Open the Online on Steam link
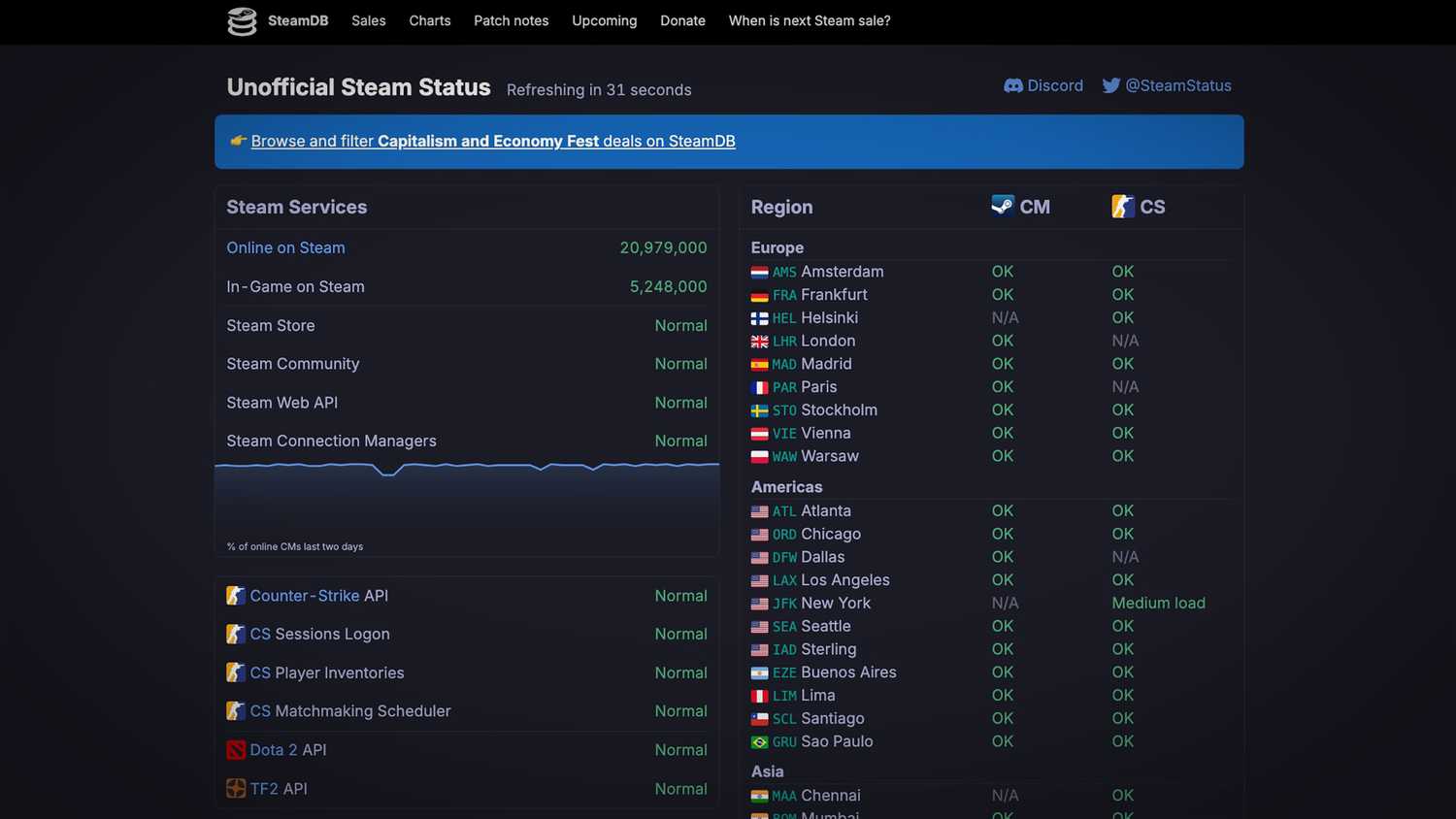Screen dimensions: 1456x819 tap(285, 247)
